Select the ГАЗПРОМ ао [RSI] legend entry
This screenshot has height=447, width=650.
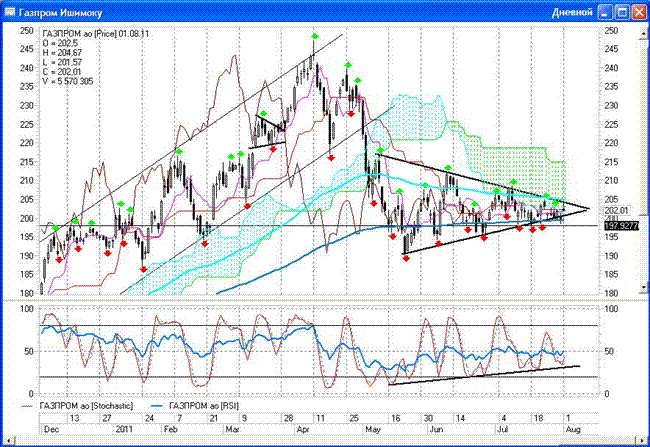195,406
